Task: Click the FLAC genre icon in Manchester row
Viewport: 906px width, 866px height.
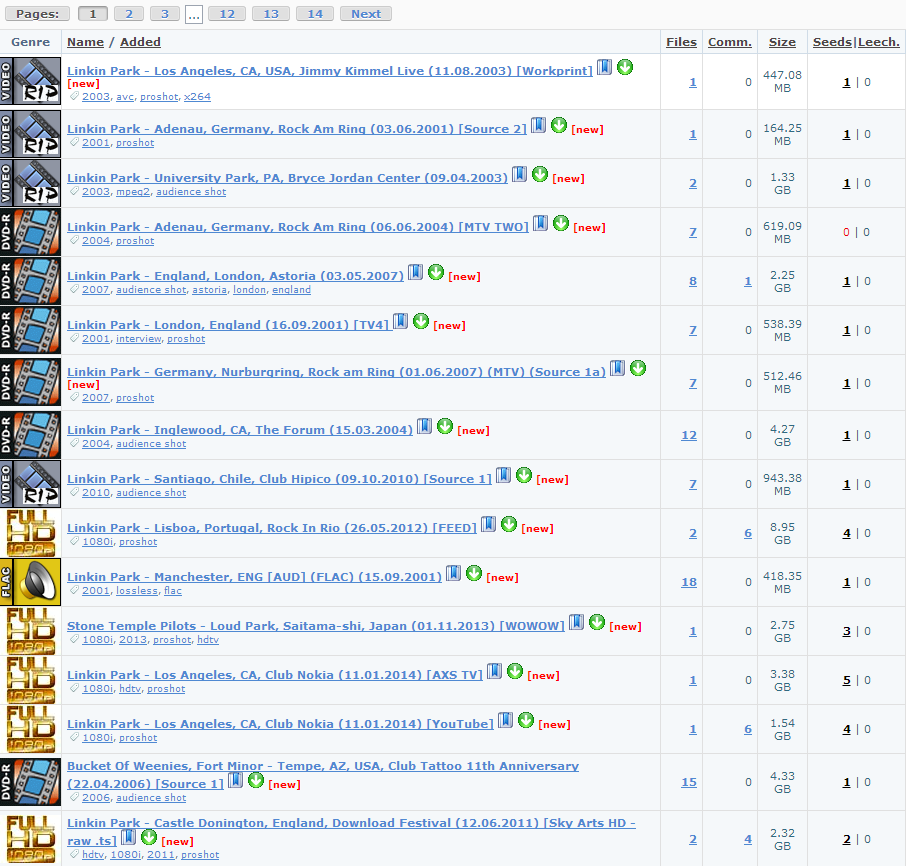Action: (31, 582)
